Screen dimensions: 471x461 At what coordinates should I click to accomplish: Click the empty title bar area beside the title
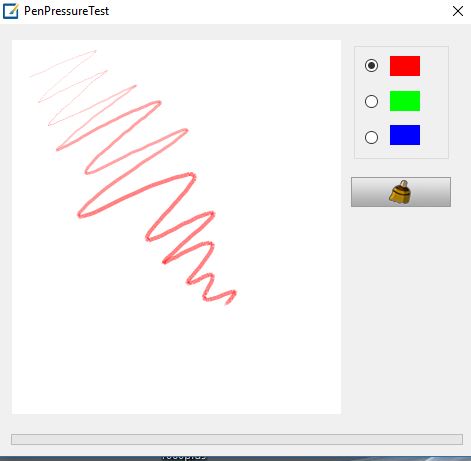pos(280,11)
